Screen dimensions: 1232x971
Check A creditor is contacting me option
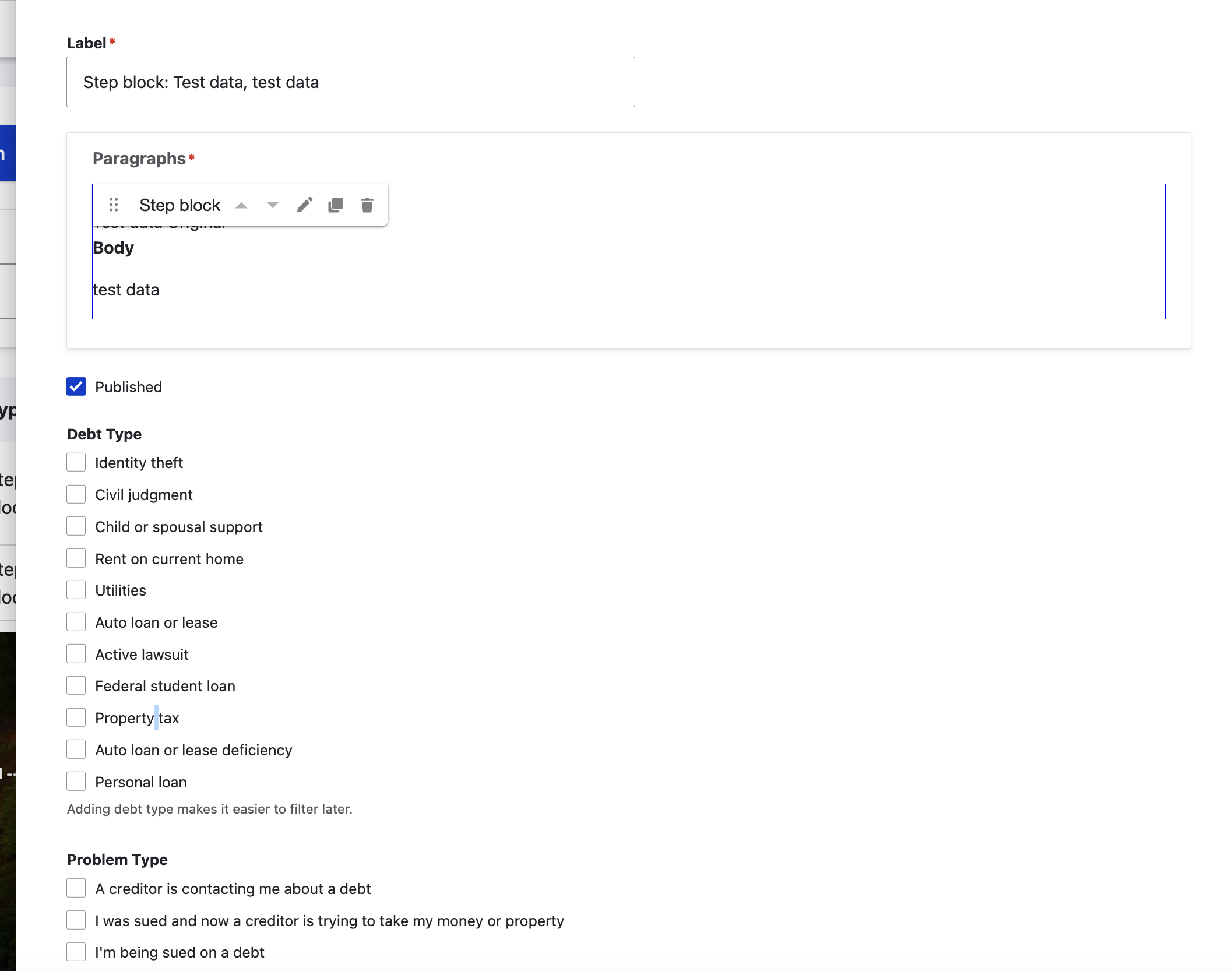[x=76, y=888]
